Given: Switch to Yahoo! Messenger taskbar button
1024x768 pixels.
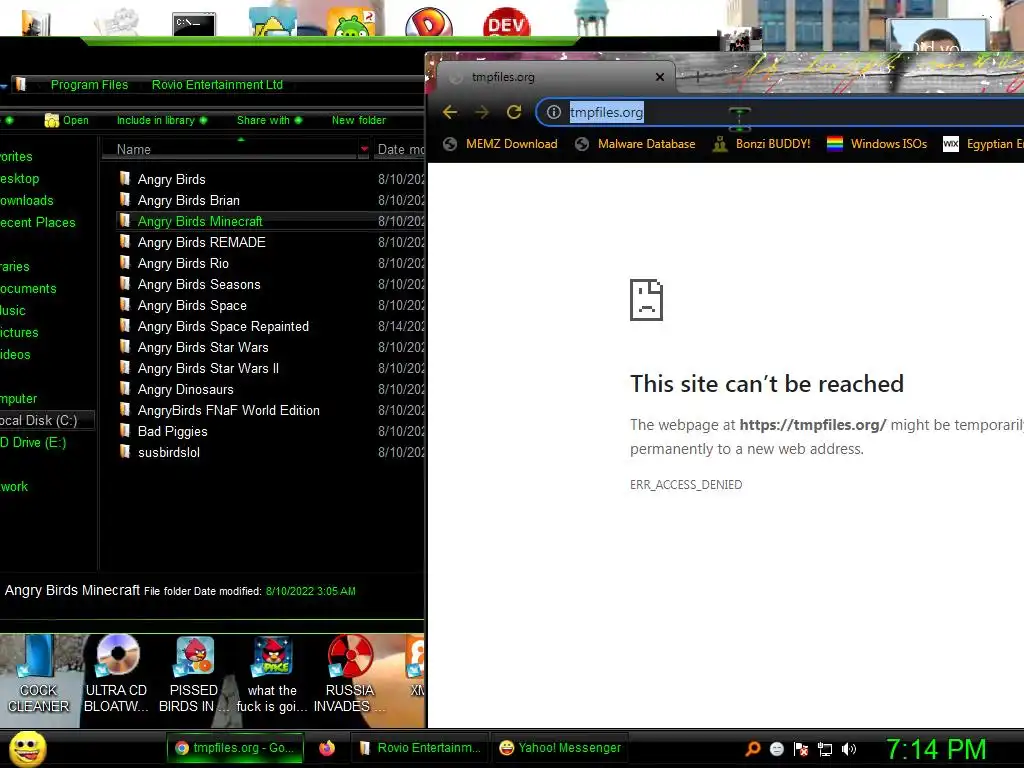Looking at the screenshot, I should [560, 748].
